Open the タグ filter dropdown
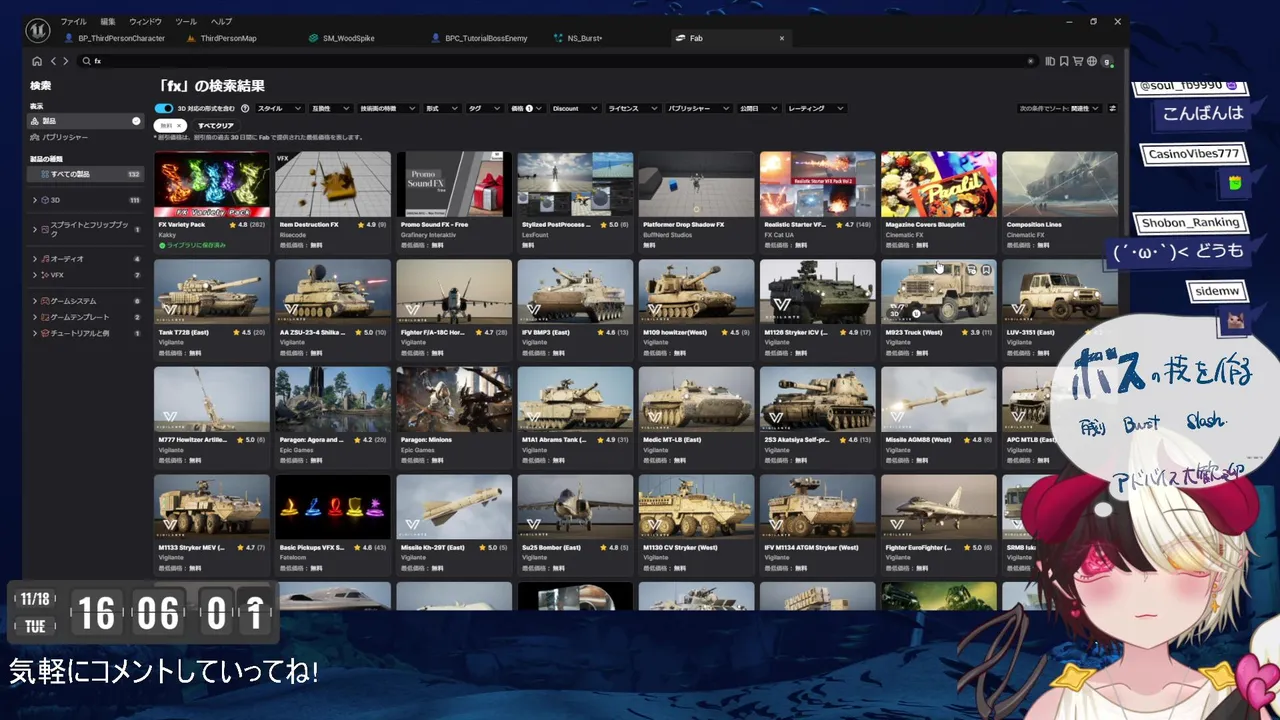The image size is (1280, 720). 484,108
